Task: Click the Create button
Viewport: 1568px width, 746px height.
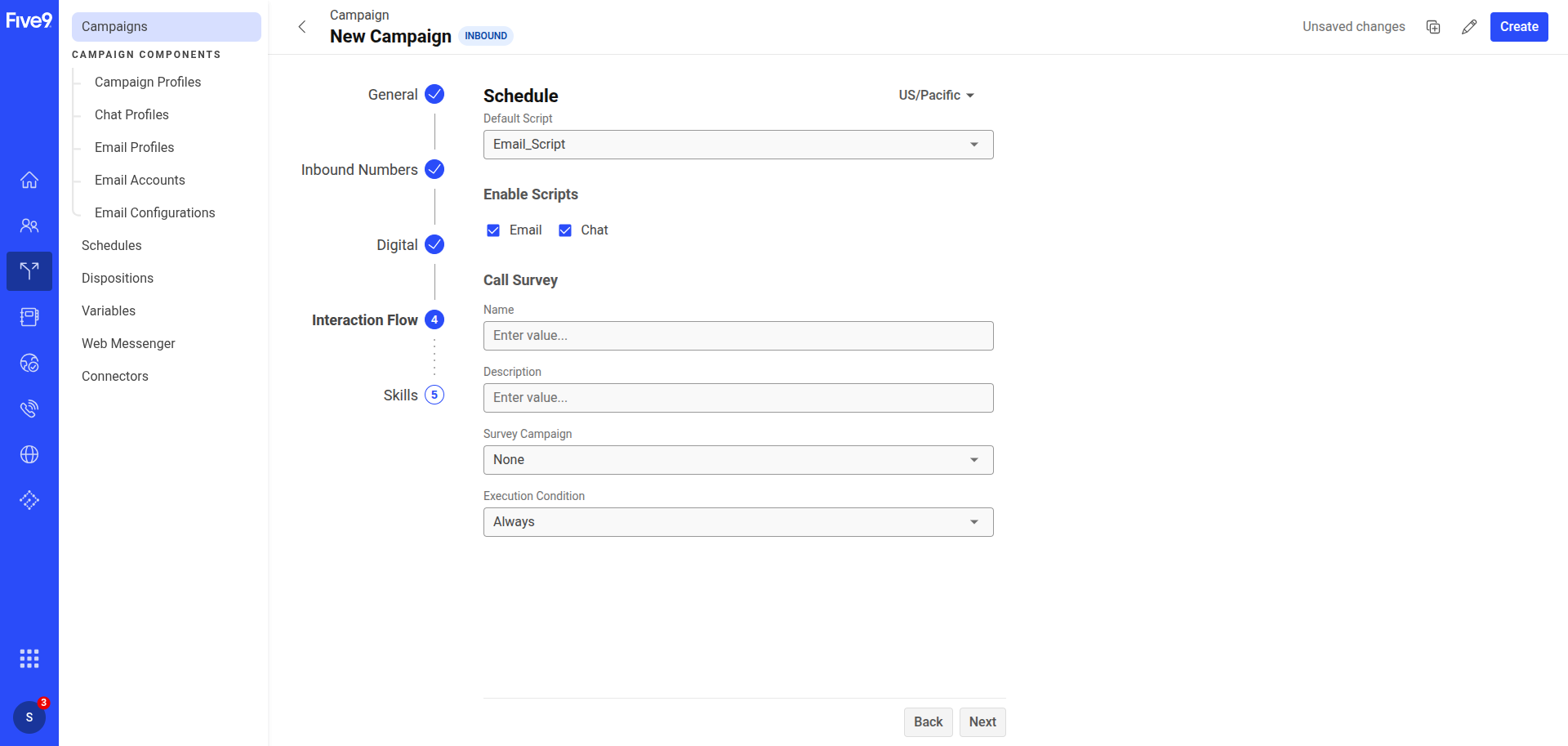Action: [1519, 27]
